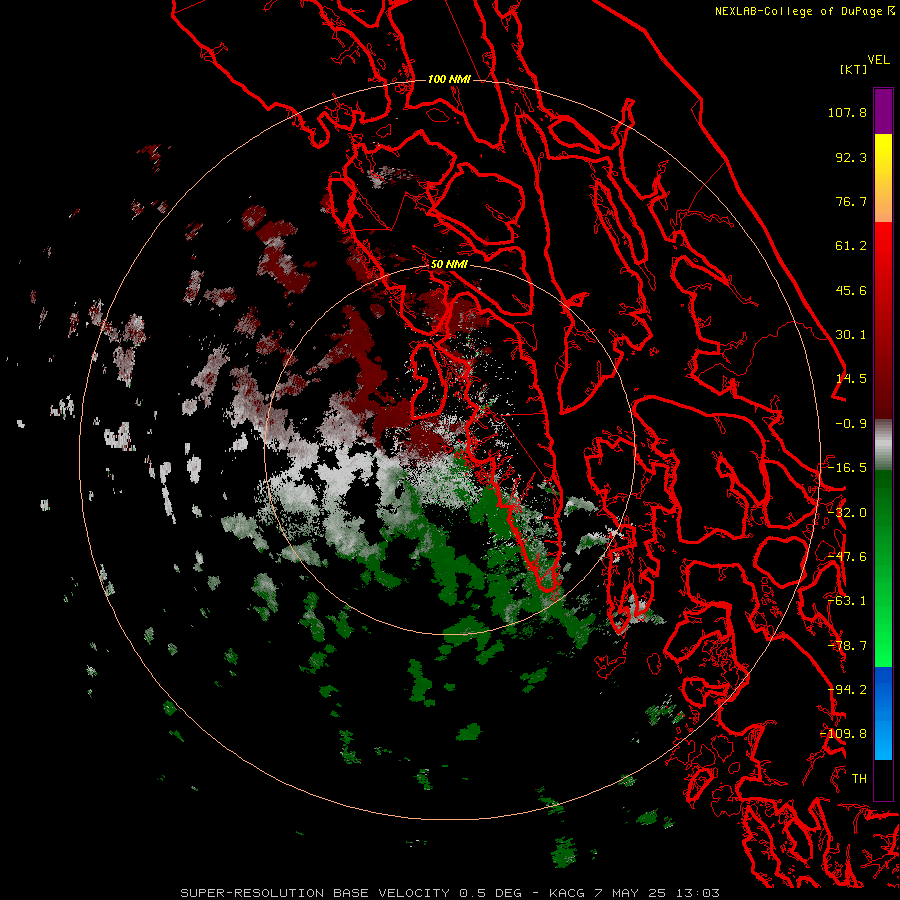Click the Super-Resolution Base Velocity caption

tap(449, 893)
